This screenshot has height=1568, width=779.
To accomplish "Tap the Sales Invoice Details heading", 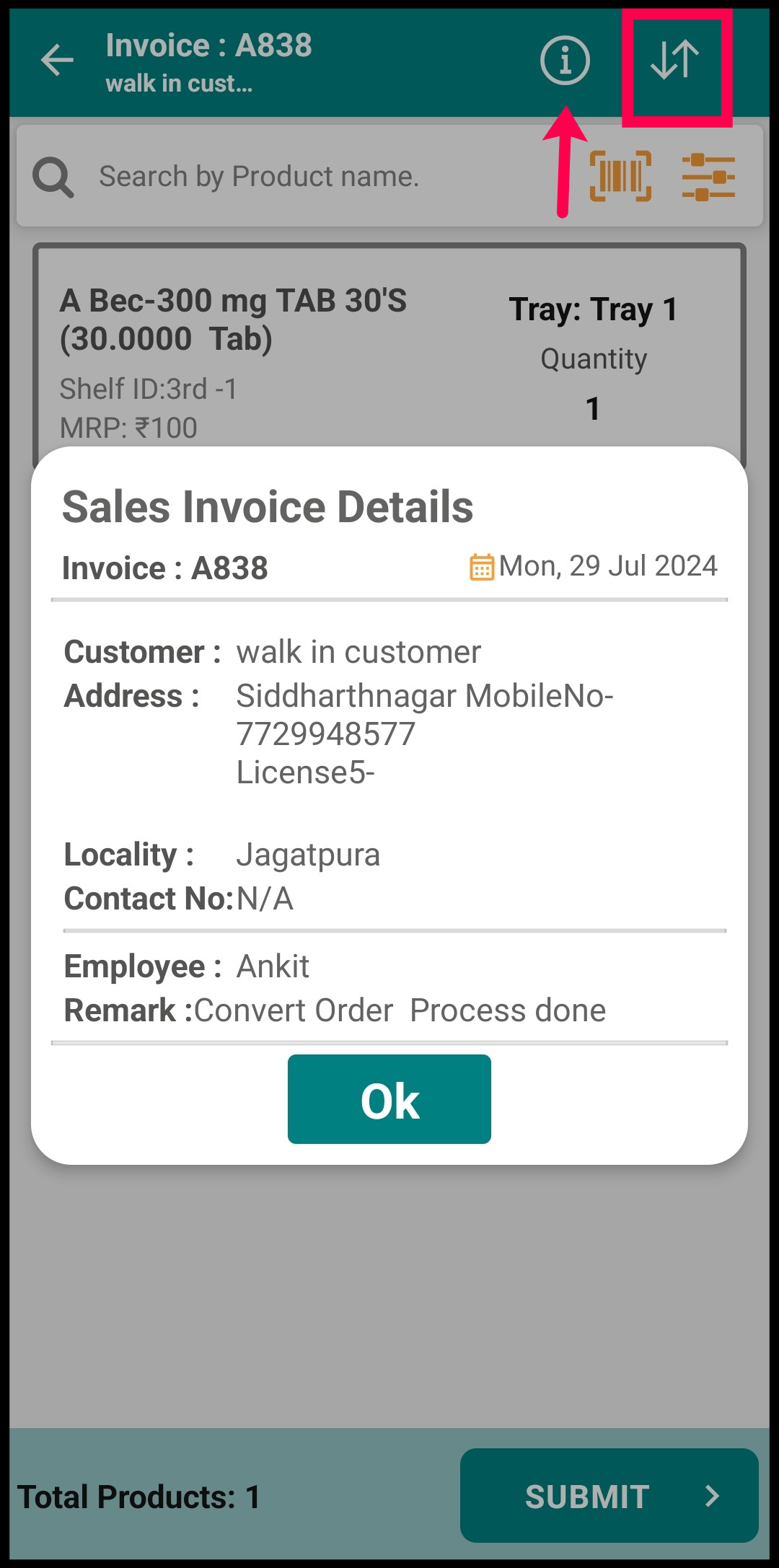I will [x=268, y=506].
